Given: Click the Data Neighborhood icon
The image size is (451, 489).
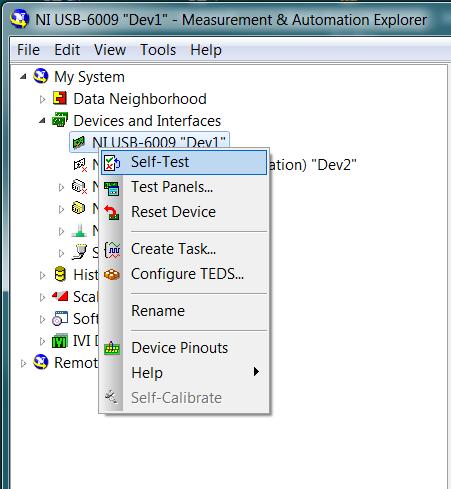Looking at the screenshot, I should point(60,99).
